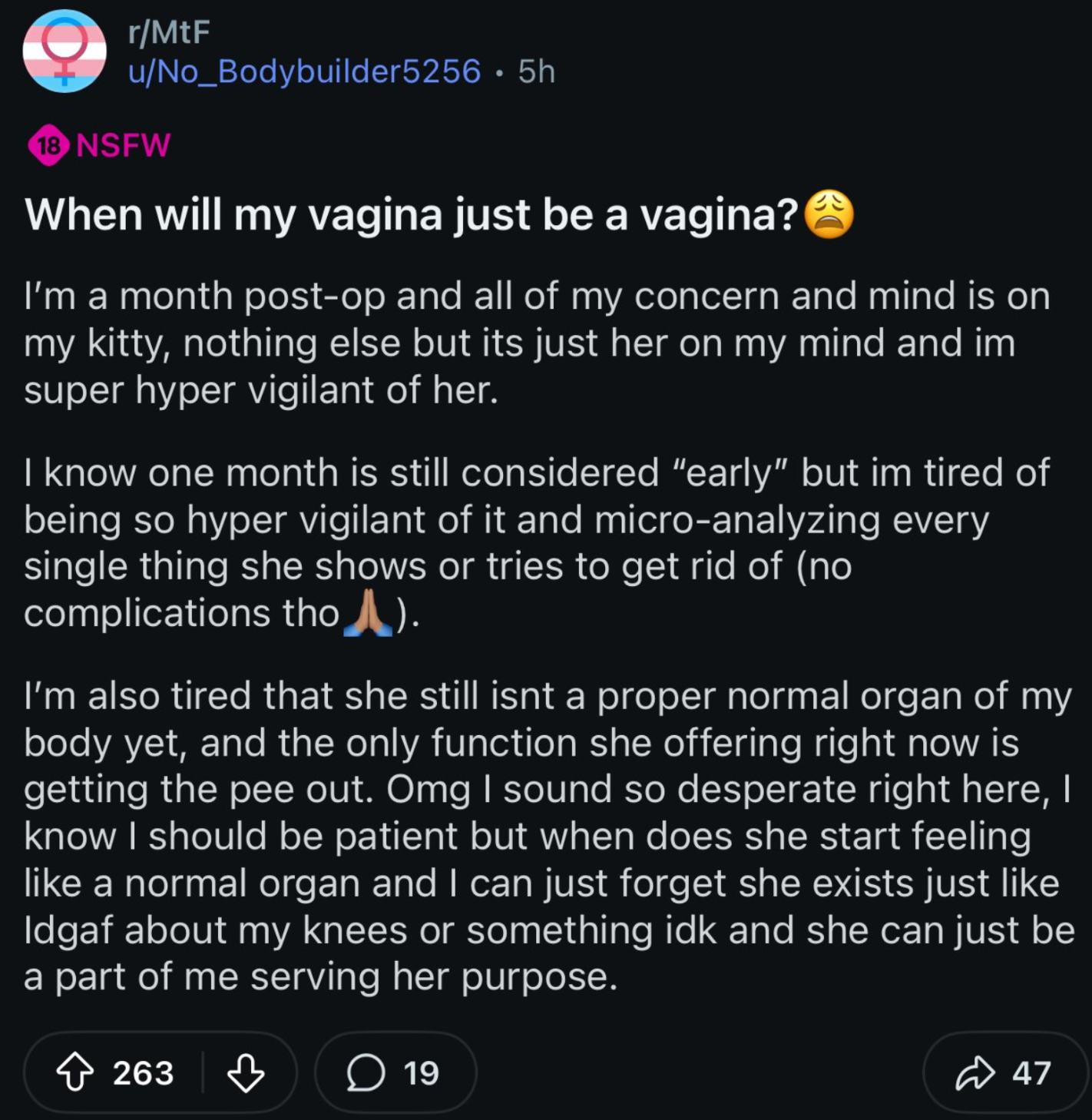This screenshot has width=1092, height=1120.
Task: Click the 5h post timestamp
Action: coord(536,71)
